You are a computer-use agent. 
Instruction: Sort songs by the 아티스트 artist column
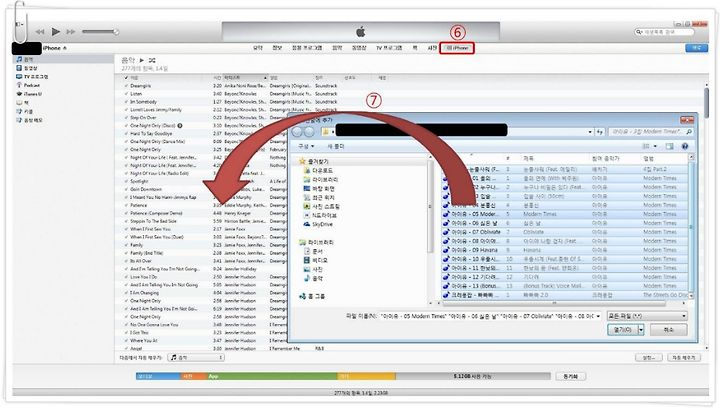point(245,78)
